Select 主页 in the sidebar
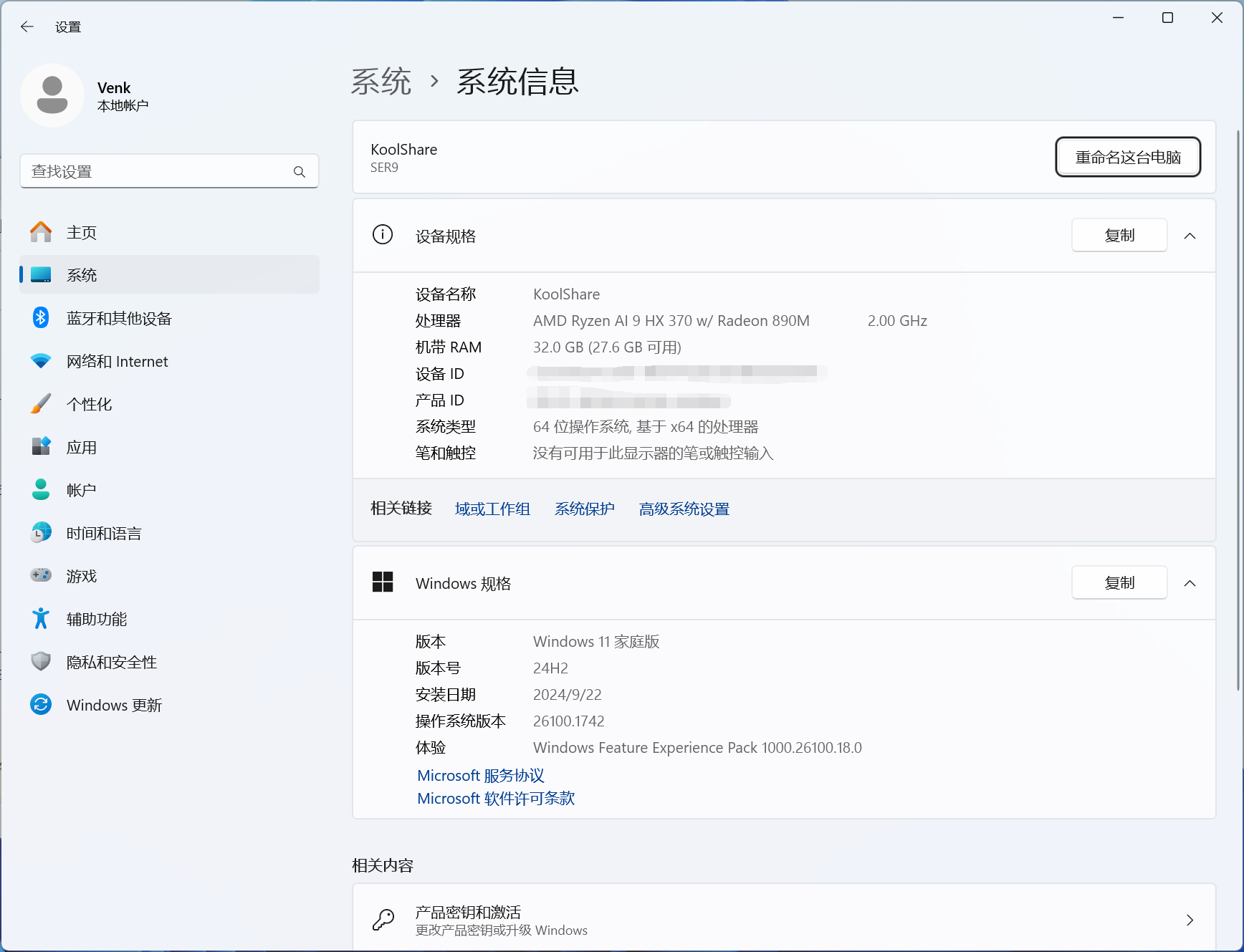The width and height of the screenshot is (1244, 952). coord(82,233)
